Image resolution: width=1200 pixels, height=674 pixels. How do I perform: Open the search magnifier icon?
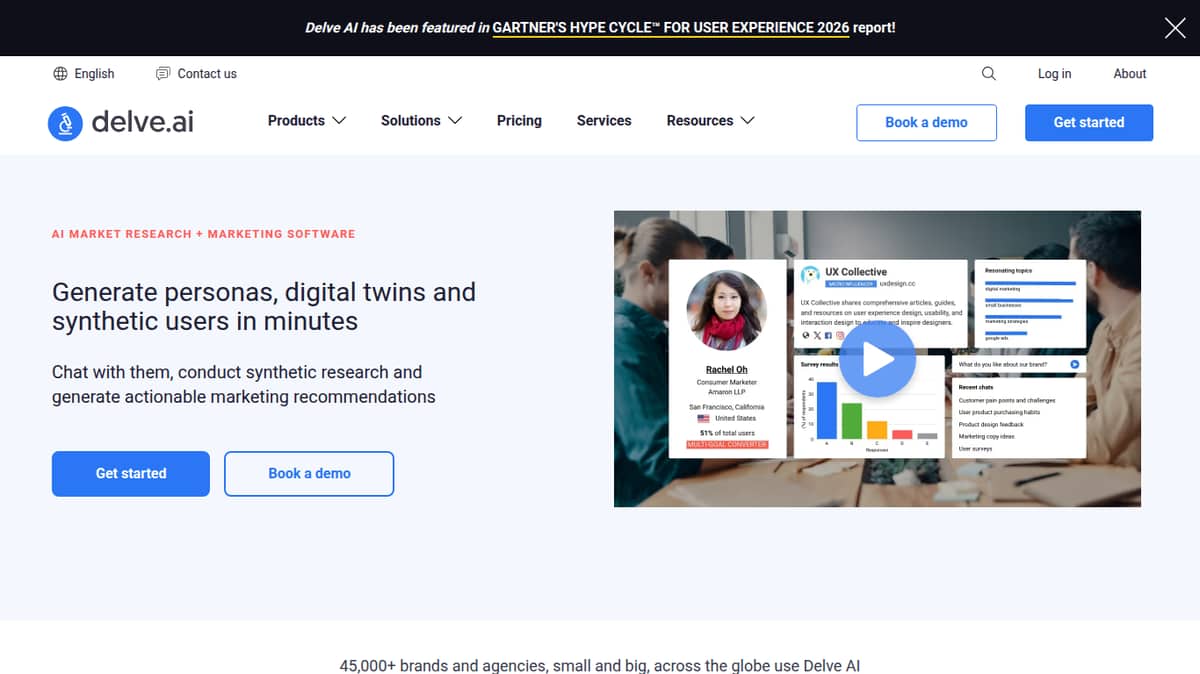(989, 74)
